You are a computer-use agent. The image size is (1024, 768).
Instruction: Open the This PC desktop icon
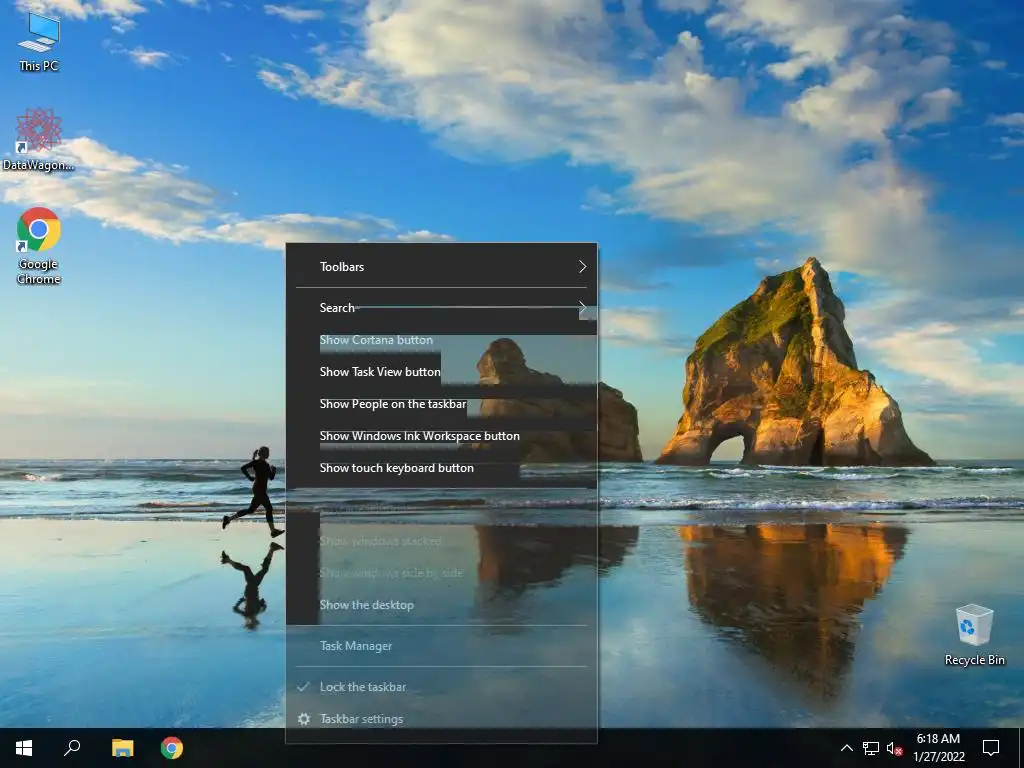39,42
